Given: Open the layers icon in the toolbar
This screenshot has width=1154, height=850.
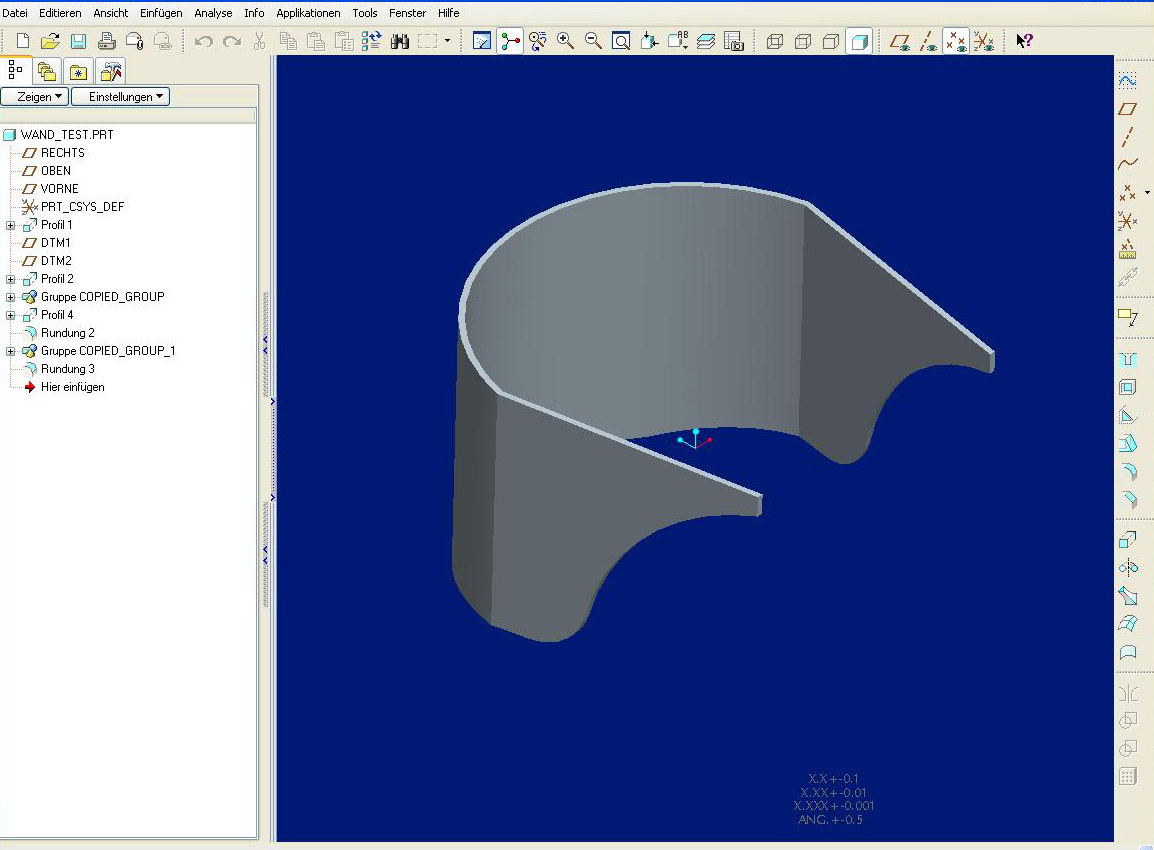Looking at the screenshot, I should point(706,41).
